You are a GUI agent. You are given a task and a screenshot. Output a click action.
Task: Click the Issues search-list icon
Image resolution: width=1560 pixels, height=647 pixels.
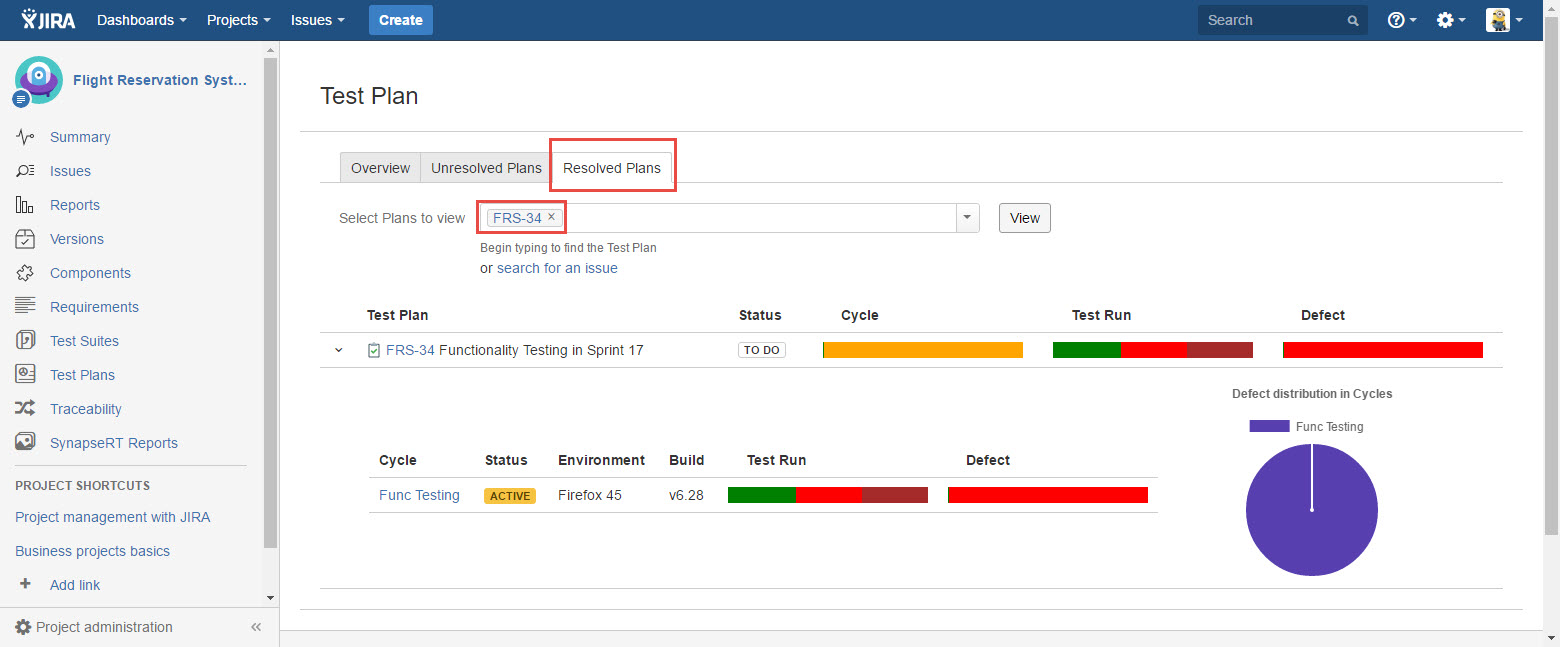tap(26, 171)
